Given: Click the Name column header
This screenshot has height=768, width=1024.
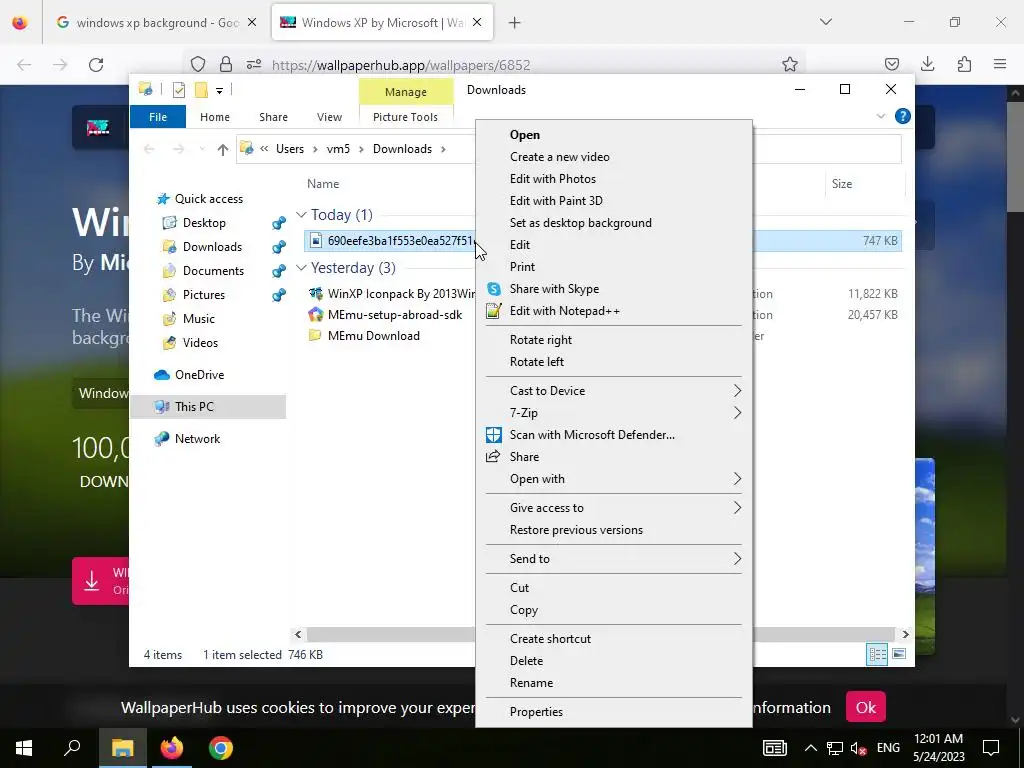Looking at the screenshot, I should coord(323,184).
